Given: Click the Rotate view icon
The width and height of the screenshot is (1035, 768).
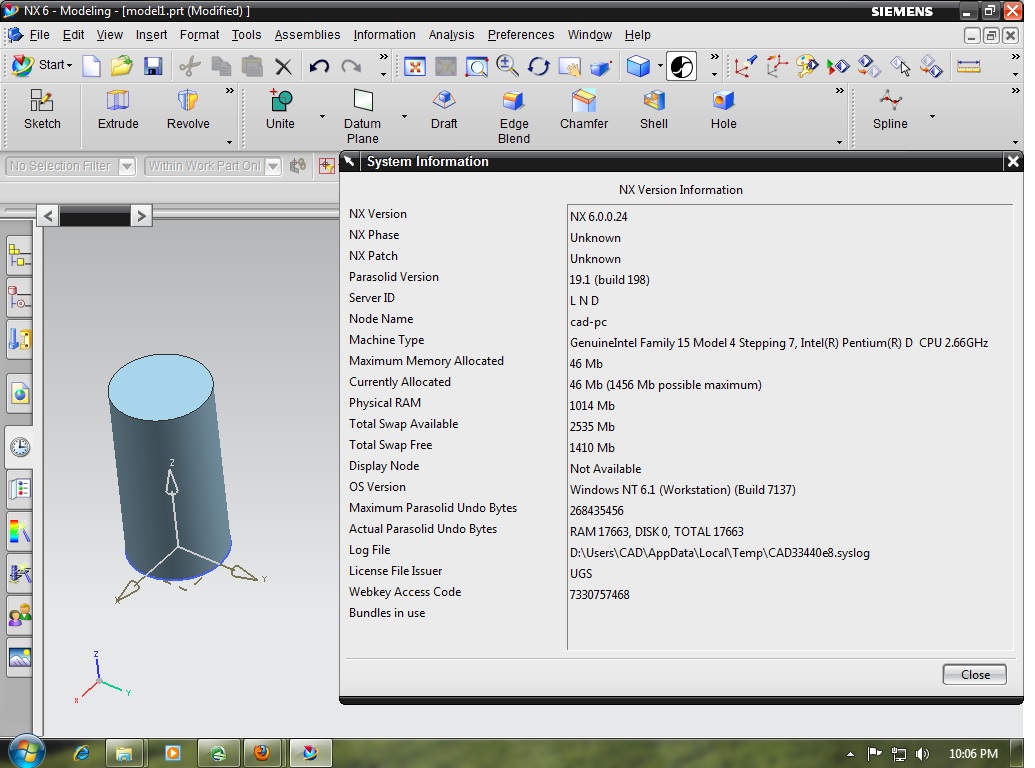Looking at the screenshot, I should coord(539,66).
